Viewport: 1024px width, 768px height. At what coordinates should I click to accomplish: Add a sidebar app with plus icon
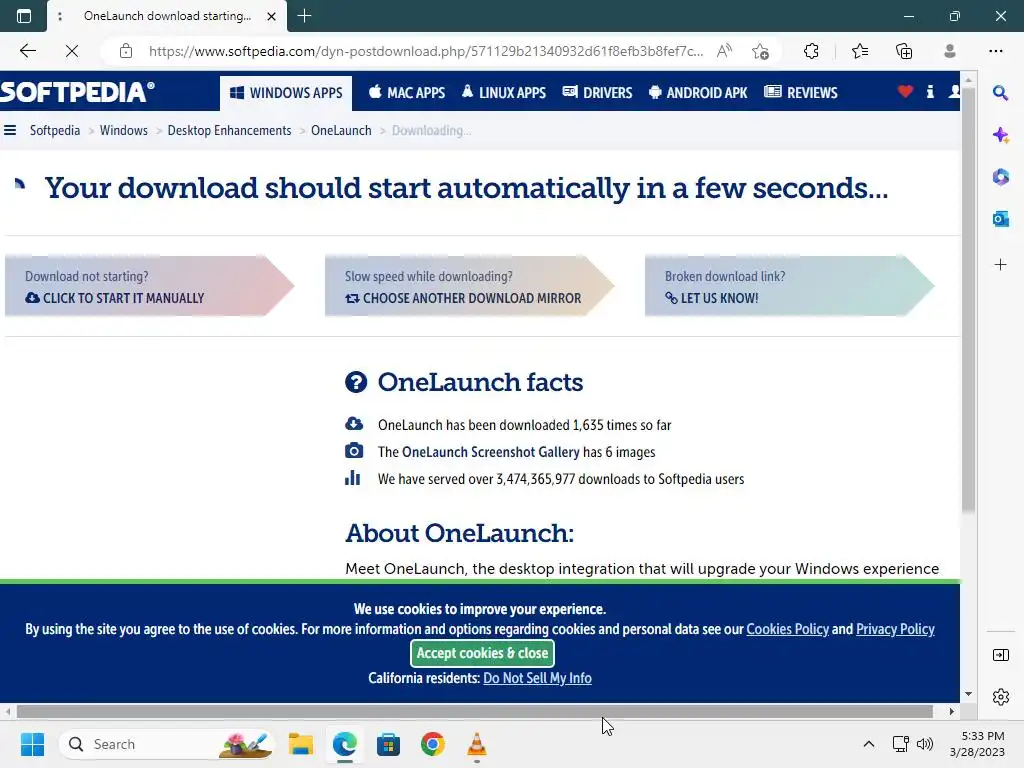[1000, 264]
